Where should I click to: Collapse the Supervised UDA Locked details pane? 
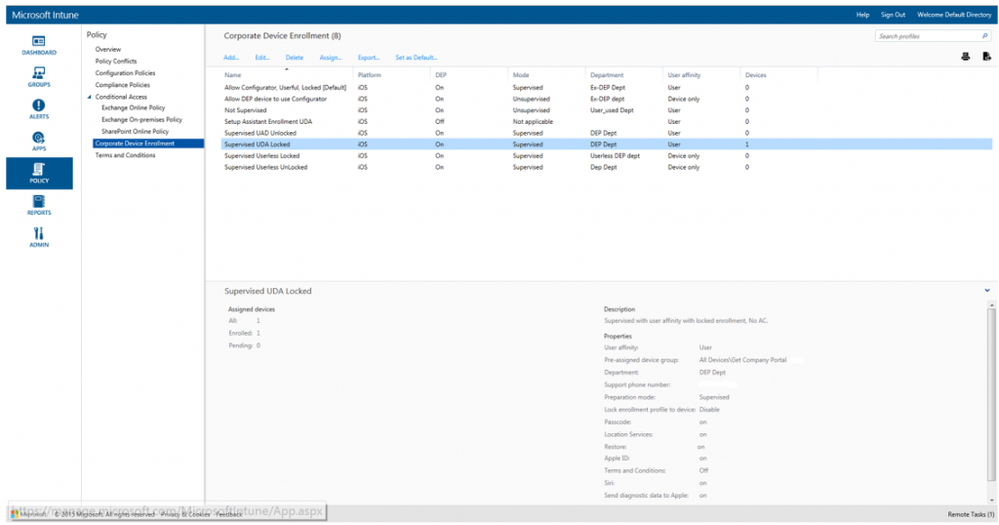pos(987,291)
